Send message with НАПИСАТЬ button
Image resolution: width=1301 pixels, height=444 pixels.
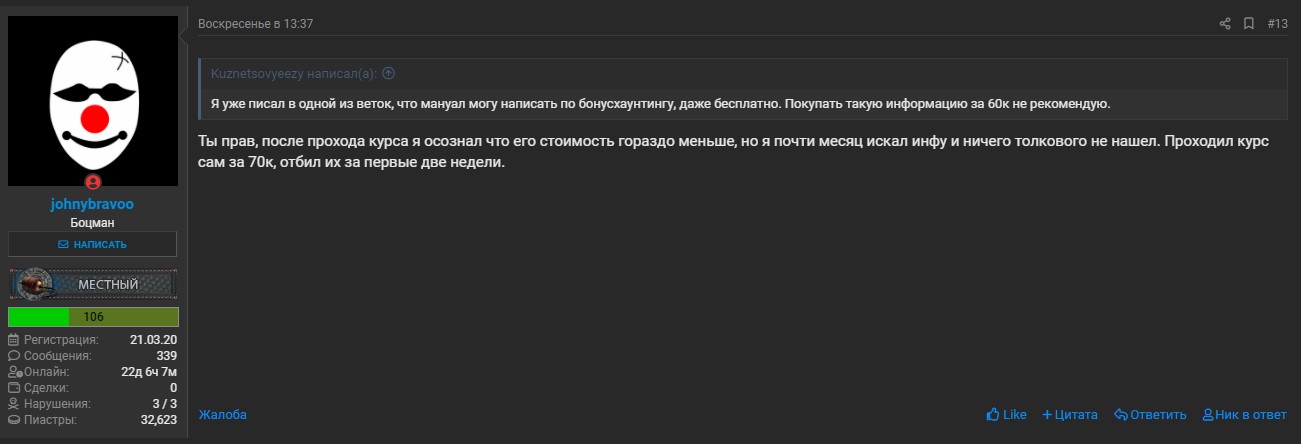pos(92,244)
